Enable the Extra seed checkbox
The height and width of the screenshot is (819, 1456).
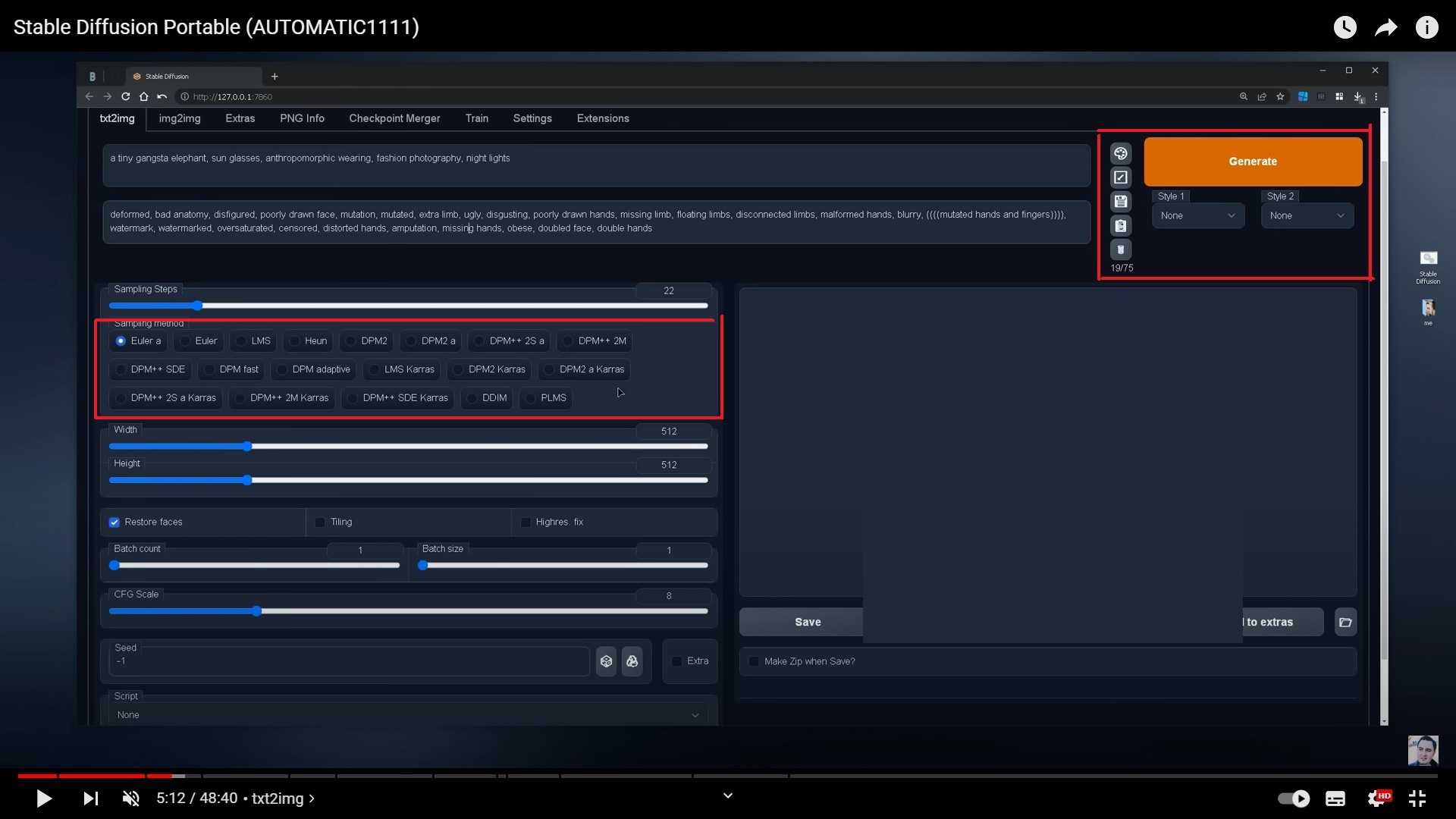tap(676, 661)
